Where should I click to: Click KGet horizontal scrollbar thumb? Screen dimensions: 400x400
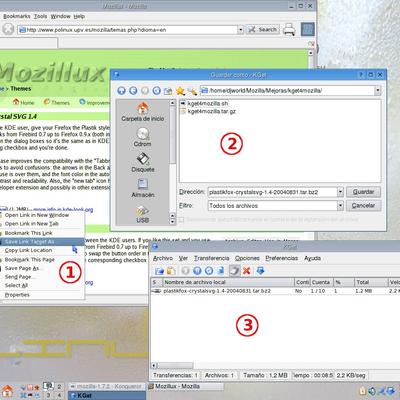[175, 365]
